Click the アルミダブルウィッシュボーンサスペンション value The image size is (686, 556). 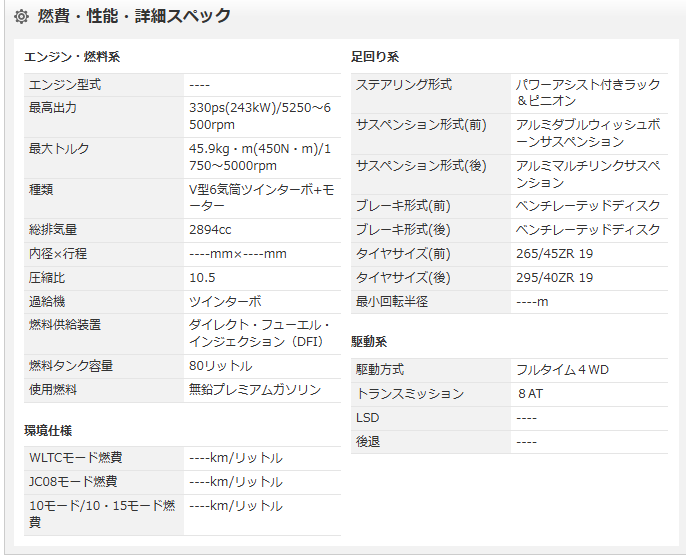pos(588,133)
